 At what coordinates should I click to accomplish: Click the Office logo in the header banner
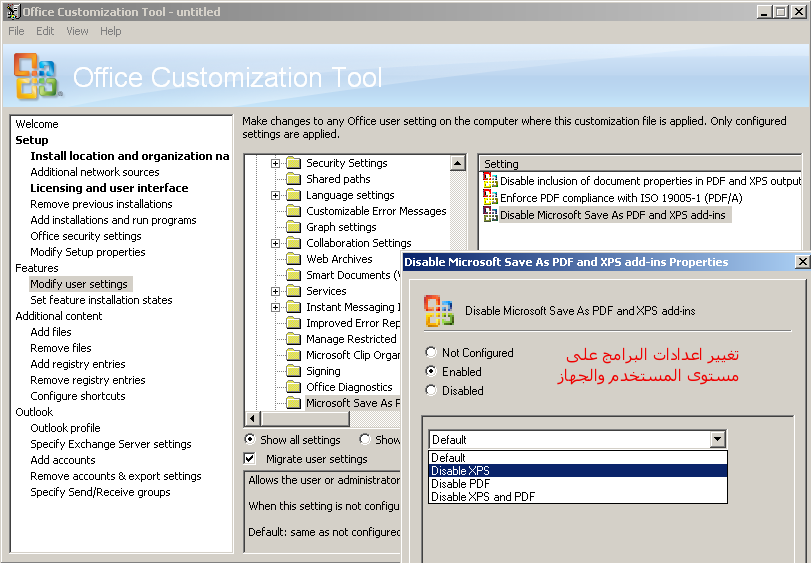click(x=37, y=77)
